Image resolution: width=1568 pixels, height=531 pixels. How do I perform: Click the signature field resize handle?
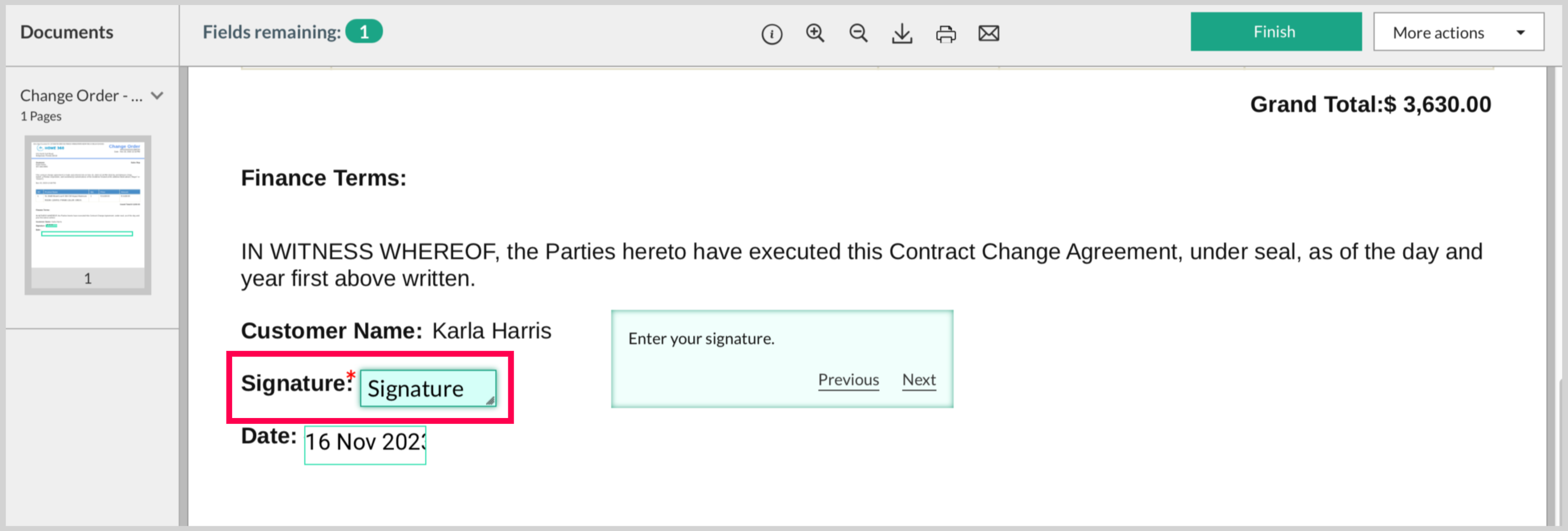pyautogui.click(x=490, y=401)
